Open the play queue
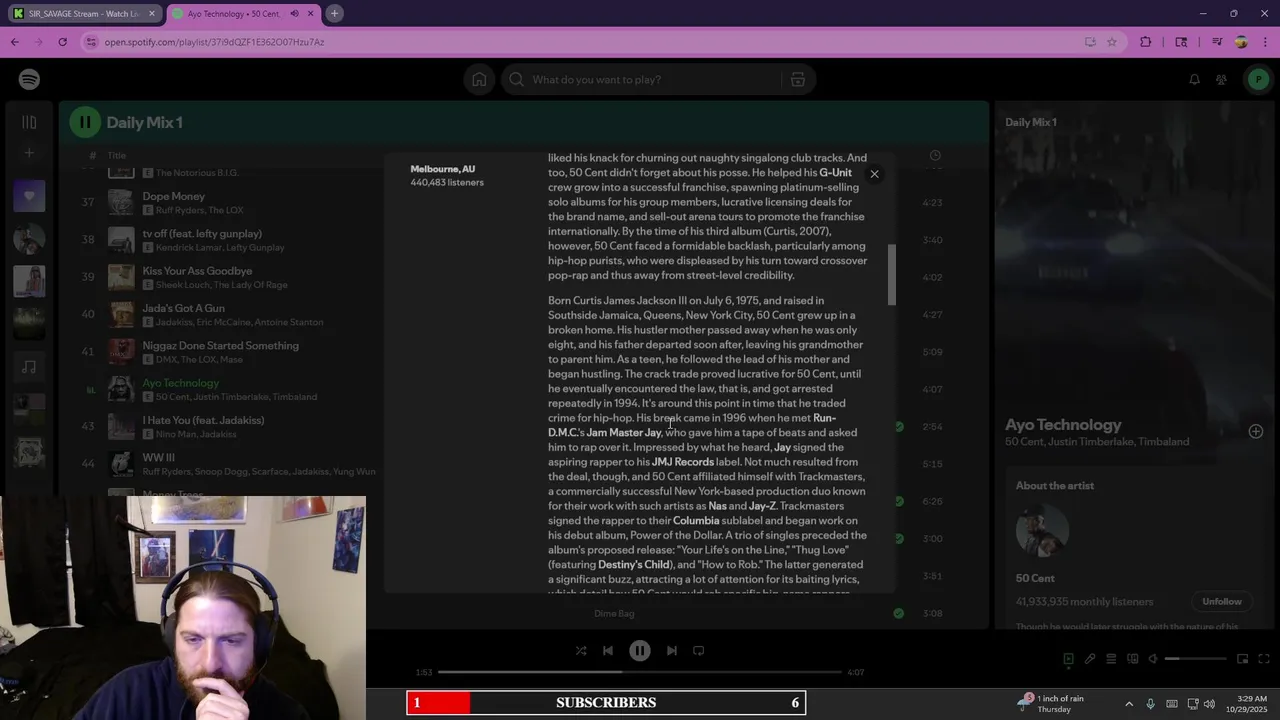The height and width of the screenshot is (720, 1280). 1111,659
